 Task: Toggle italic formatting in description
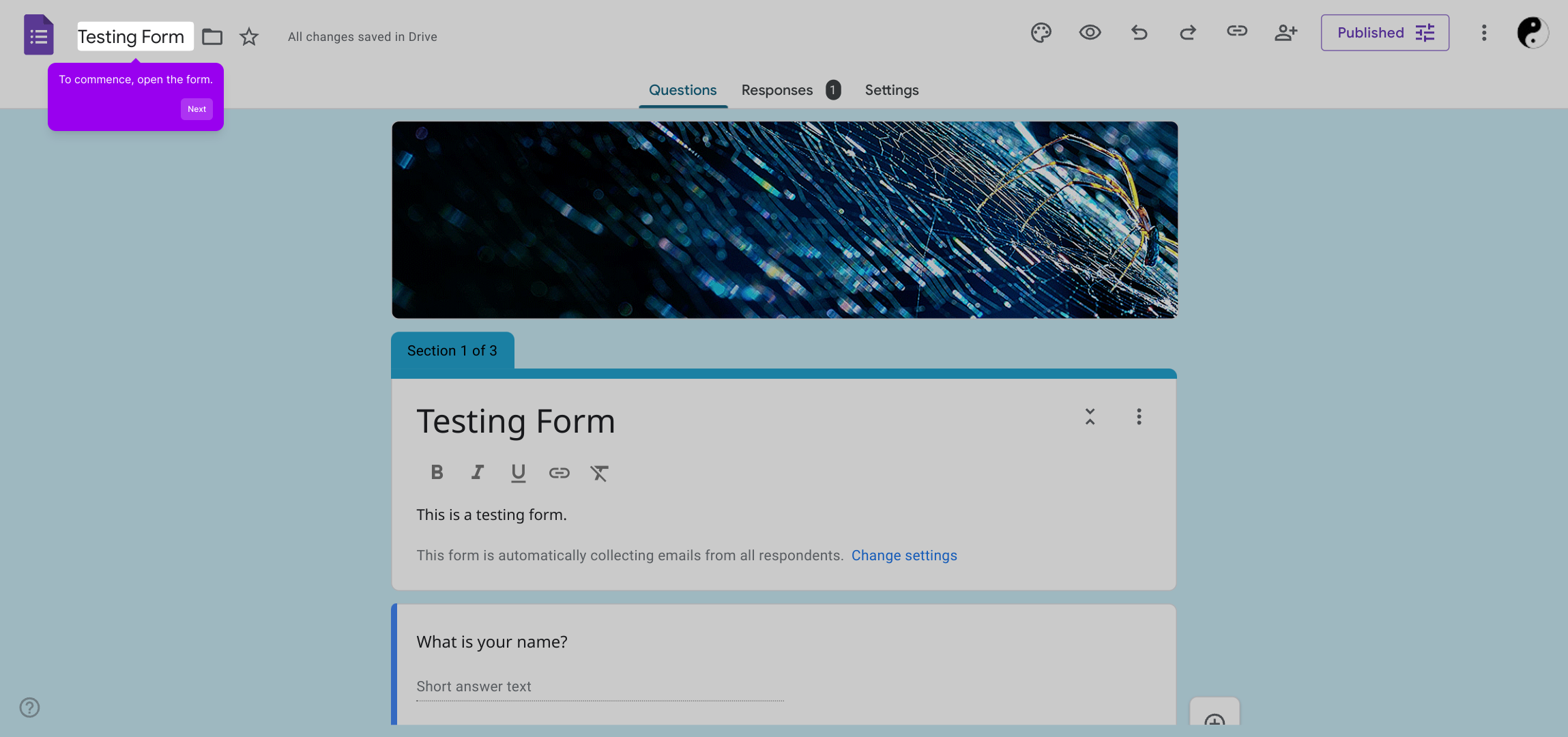[x=478, y=472]
